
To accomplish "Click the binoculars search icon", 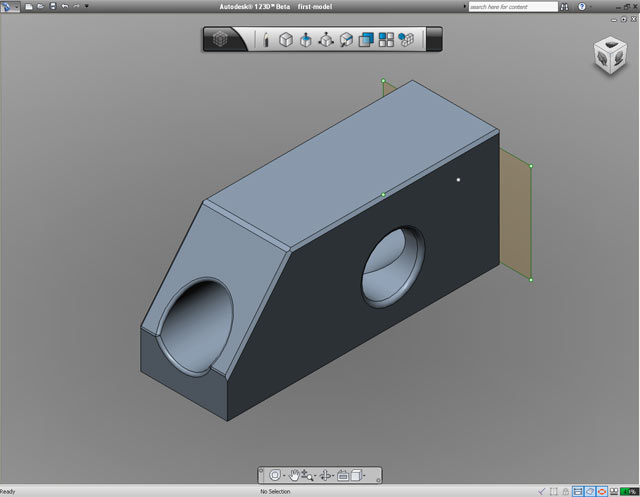I will click(x=564, y=7).
